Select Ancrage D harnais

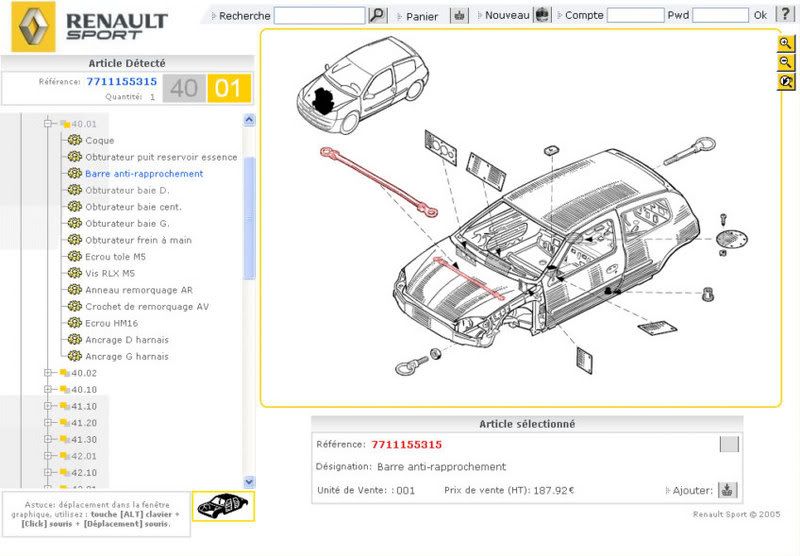pyautogui.click(x=127, y=340)
